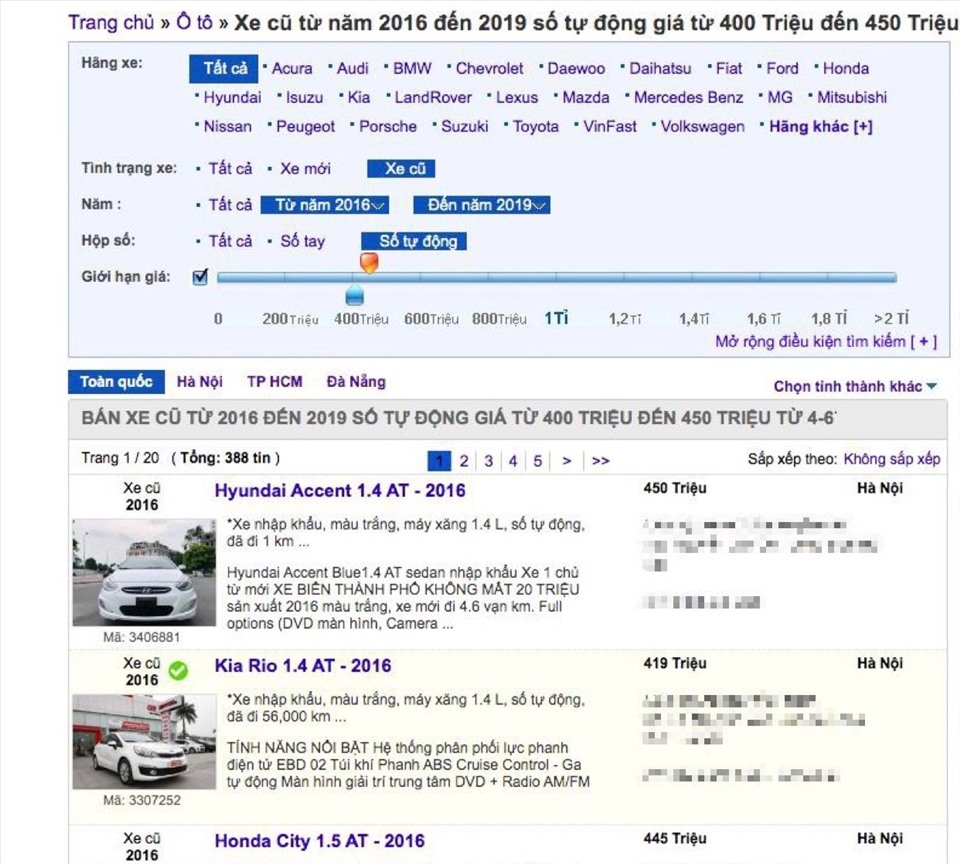Click the blue lower price slider handle
Screen dimensions: 960x864
pos(354,295)
